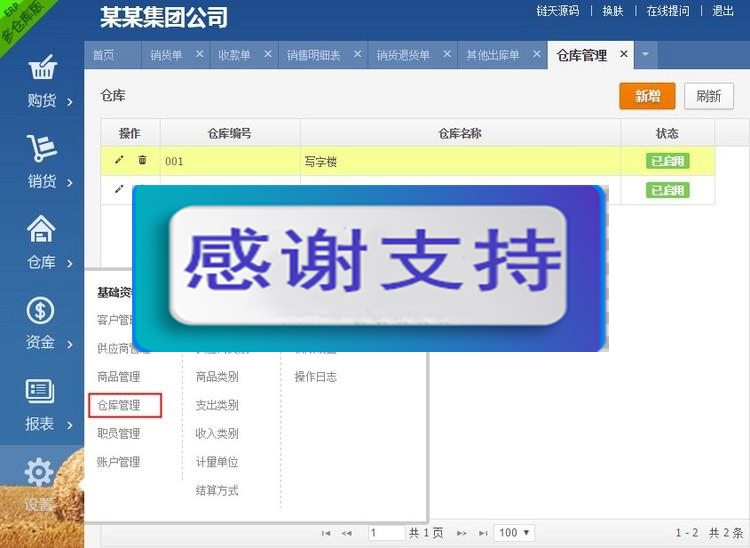Click the 刷新 refresh button

[708, 96]
